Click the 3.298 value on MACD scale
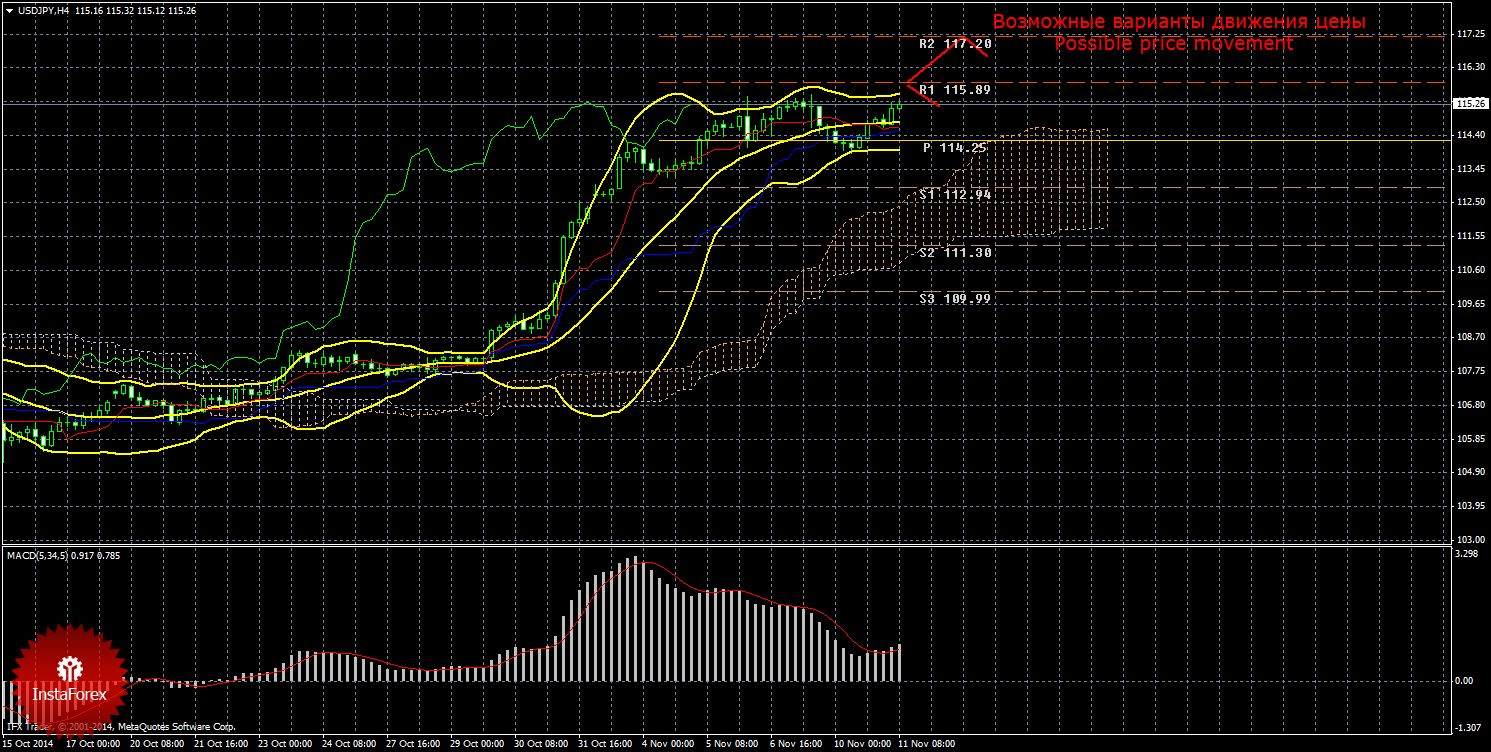This screenshot has height=752, width=1491. (1465, 553)
